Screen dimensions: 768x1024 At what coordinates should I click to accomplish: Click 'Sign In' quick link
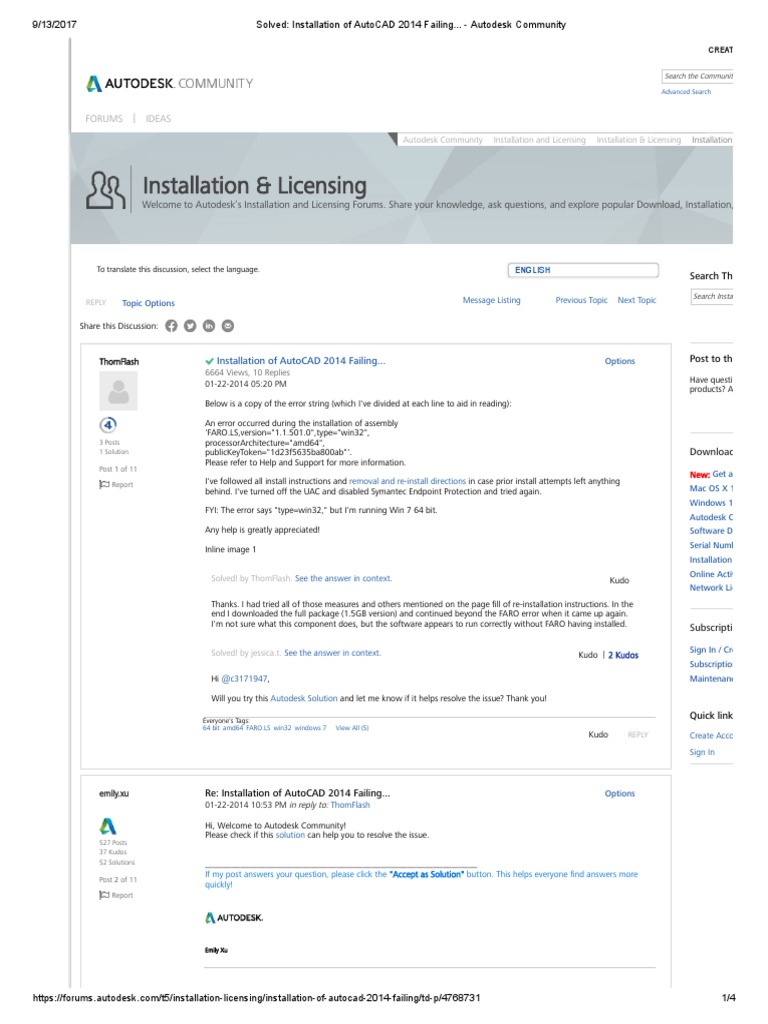pos(702,752)
